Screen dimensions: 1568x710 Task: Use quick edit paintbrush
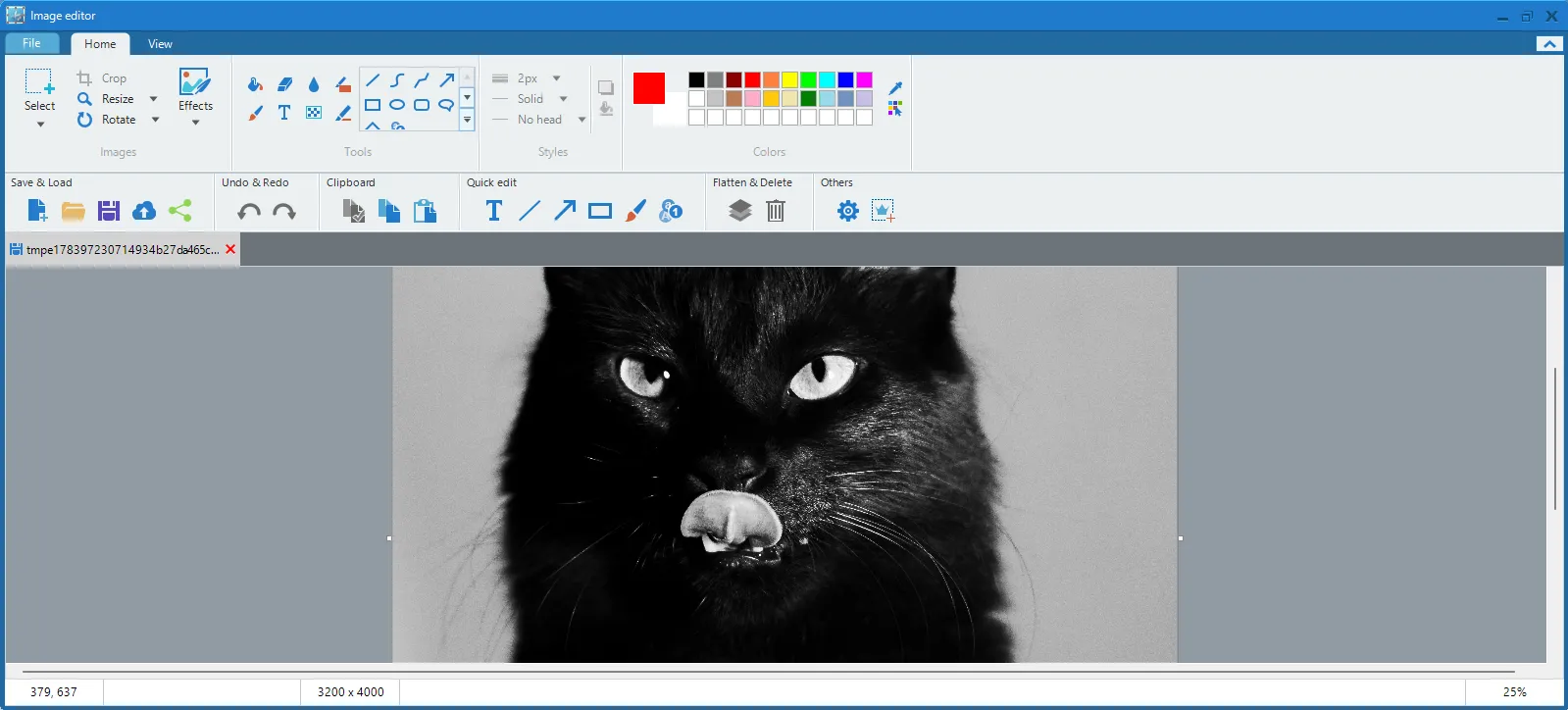pos(635,211)
